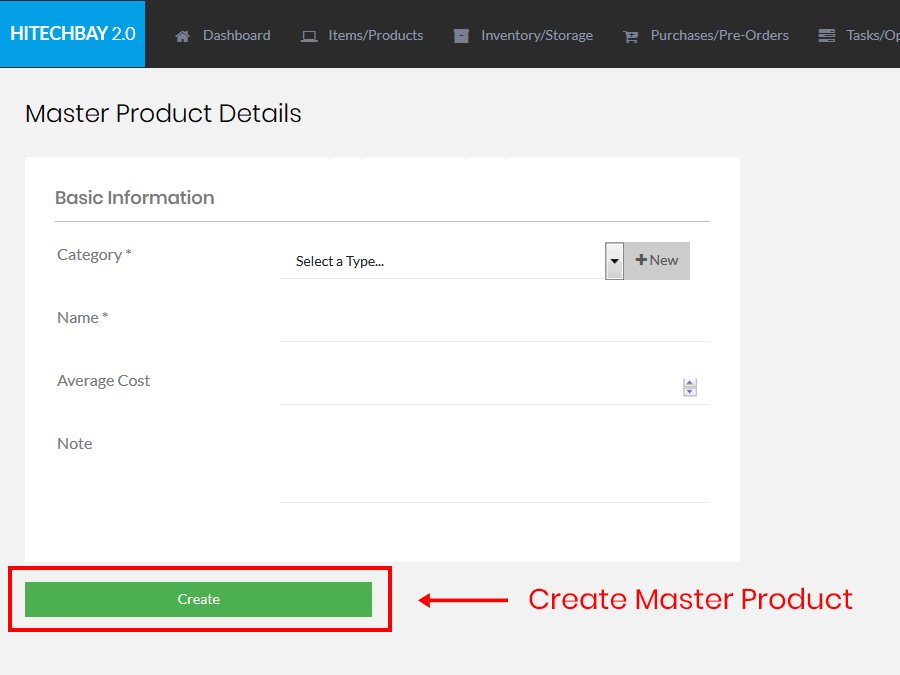Click inside the Note text area
Image resolution: width=900 pixels, height=675 pixels.
click(x=494, y=465)
